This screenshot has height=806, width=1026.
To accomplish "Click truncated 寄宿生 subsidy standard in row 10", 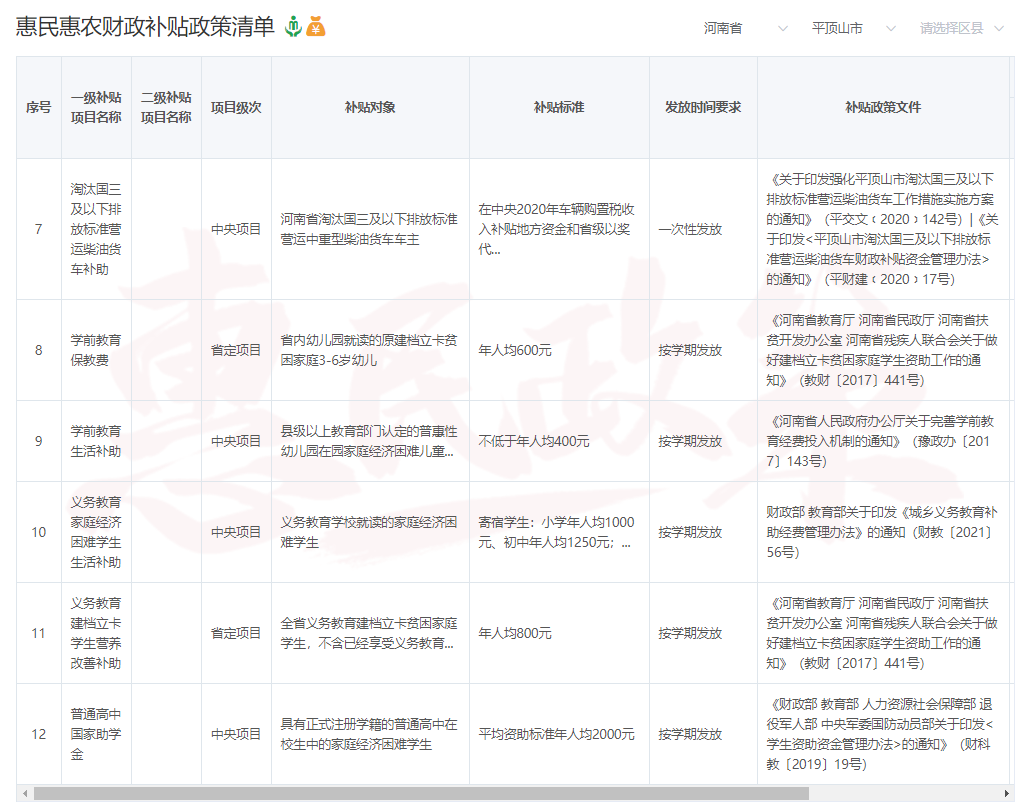I will click(557, 532).
